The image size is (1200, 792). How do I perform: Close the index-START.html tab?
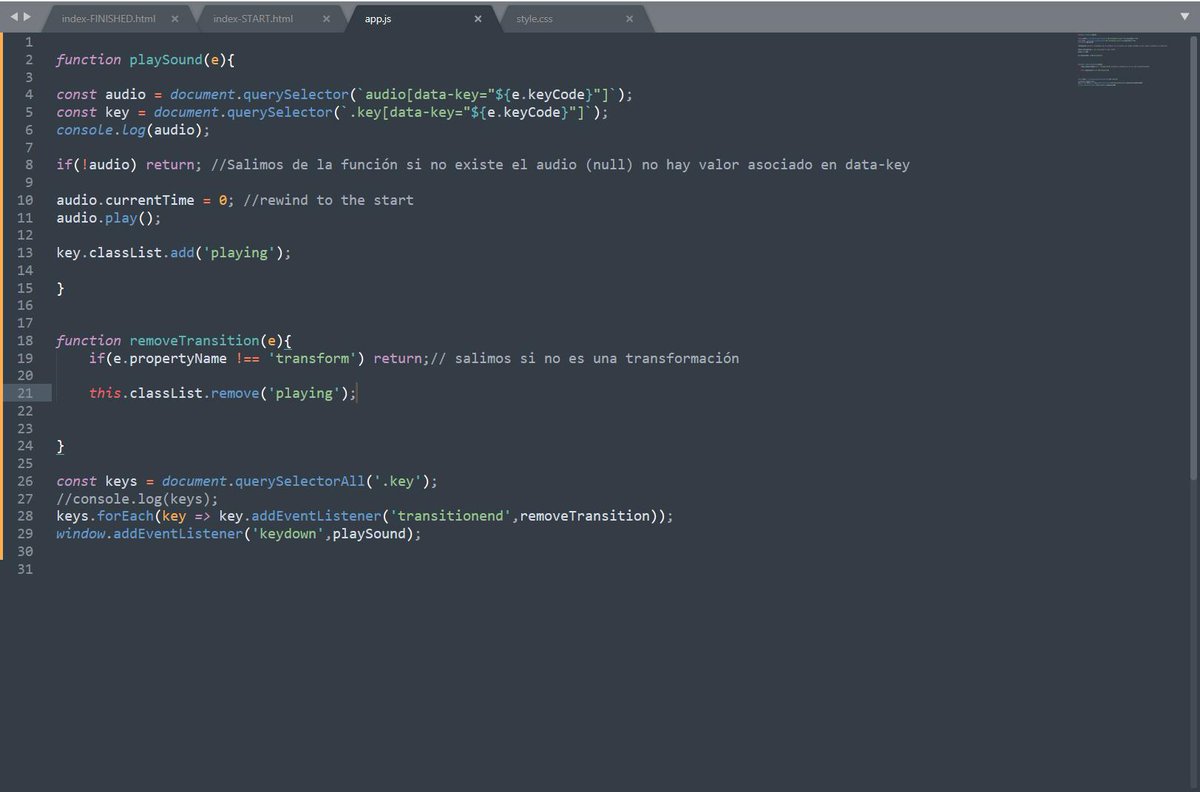(x=327, y=19)
